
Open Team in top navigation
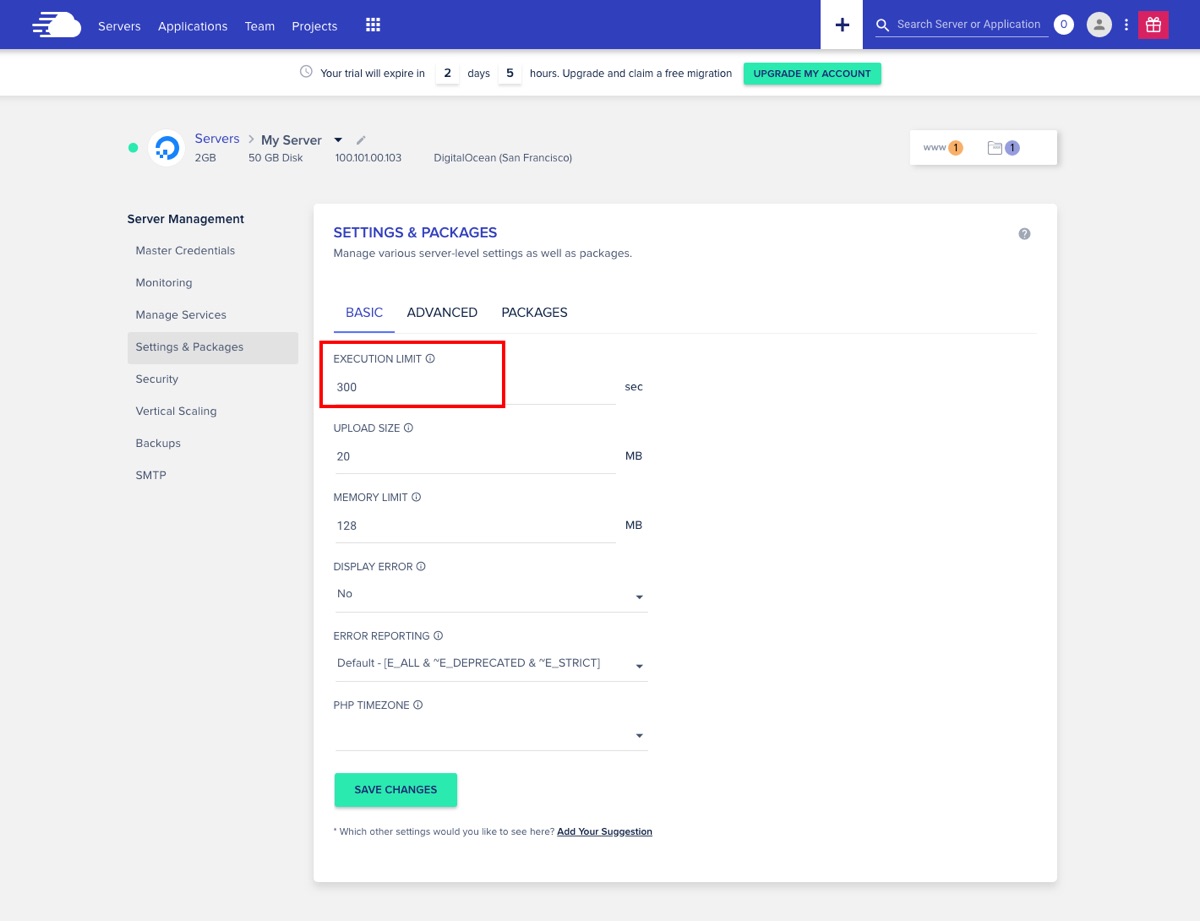tap(260, 26)
